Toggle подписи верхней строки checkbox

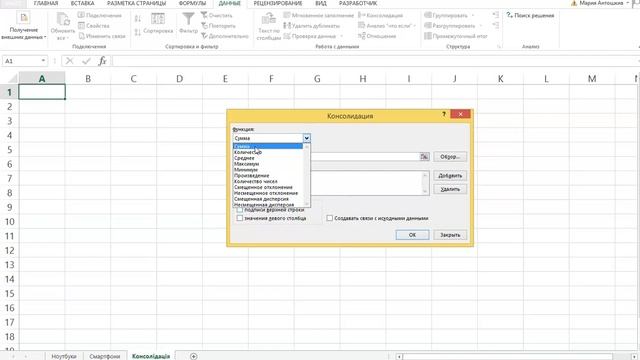[240, 210]
